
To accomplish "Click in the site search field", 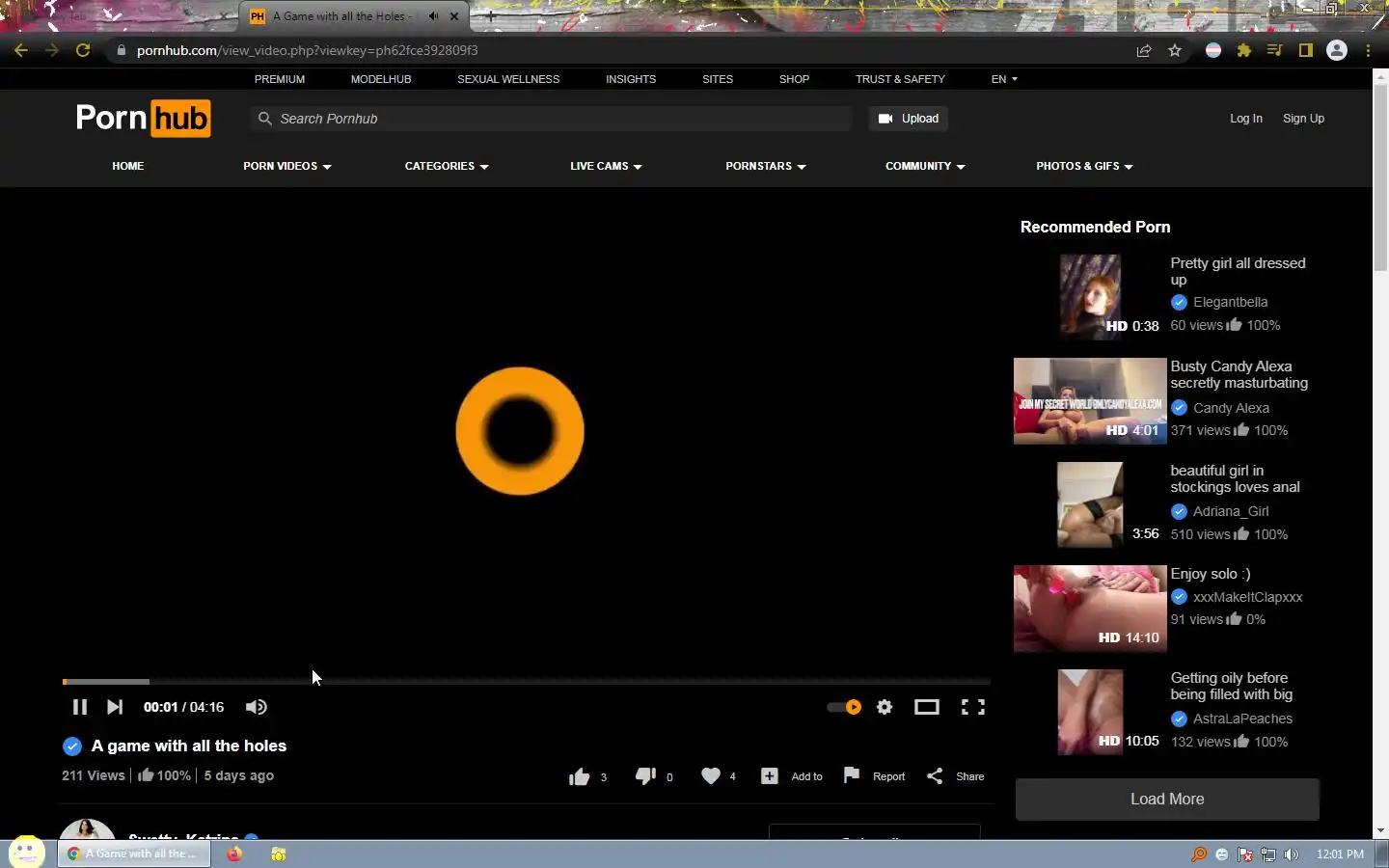I will (x=552, y=119).
